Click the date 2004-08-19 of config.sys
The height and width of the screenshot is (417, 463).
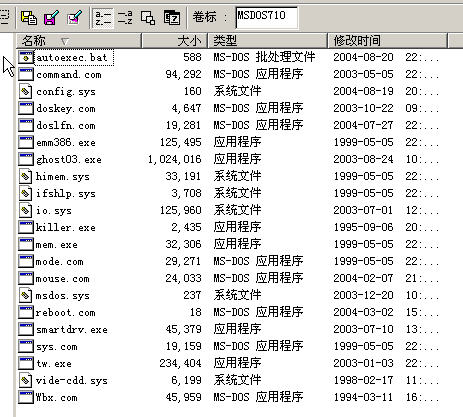click(x=363, y=91)
